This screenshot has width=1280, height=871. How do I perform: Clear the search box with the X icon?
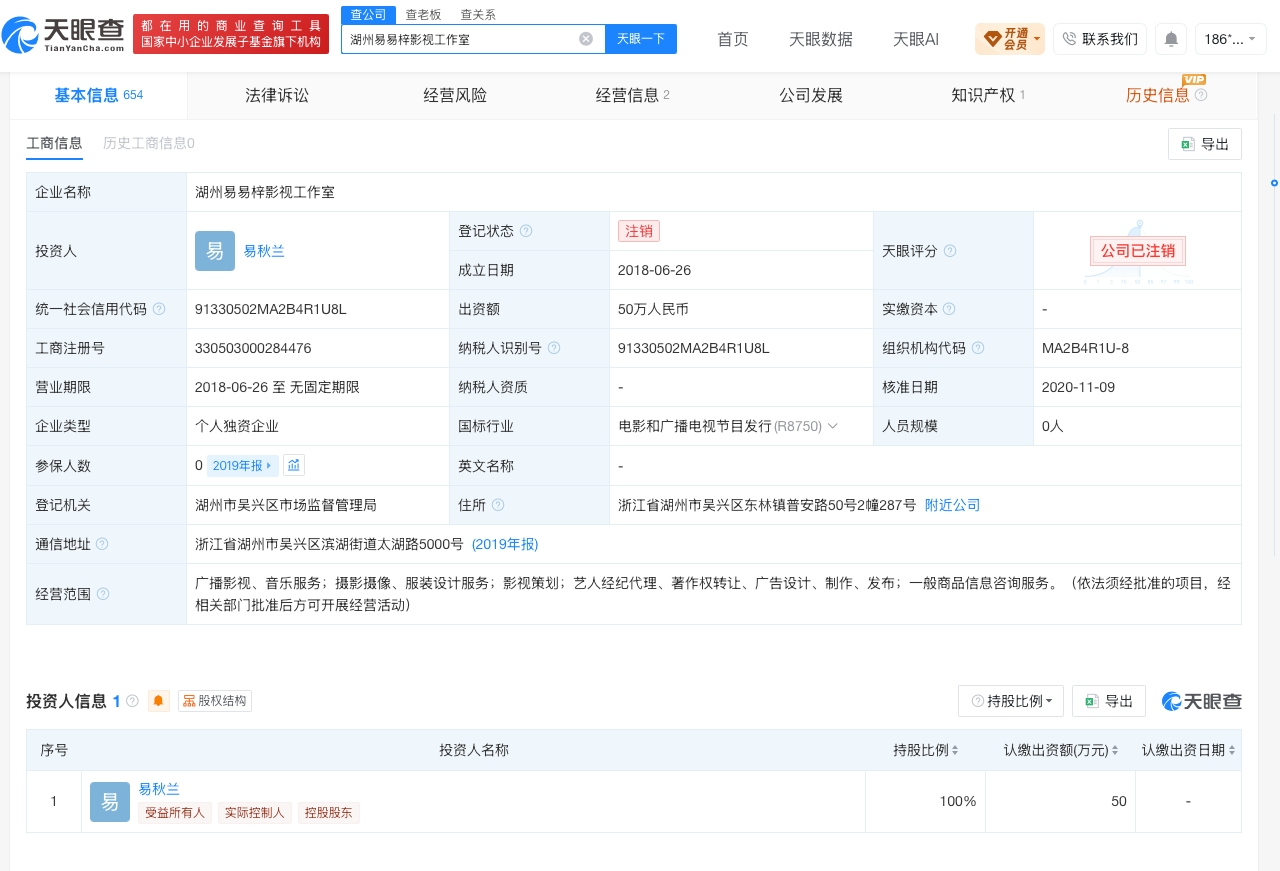(586, 39)
